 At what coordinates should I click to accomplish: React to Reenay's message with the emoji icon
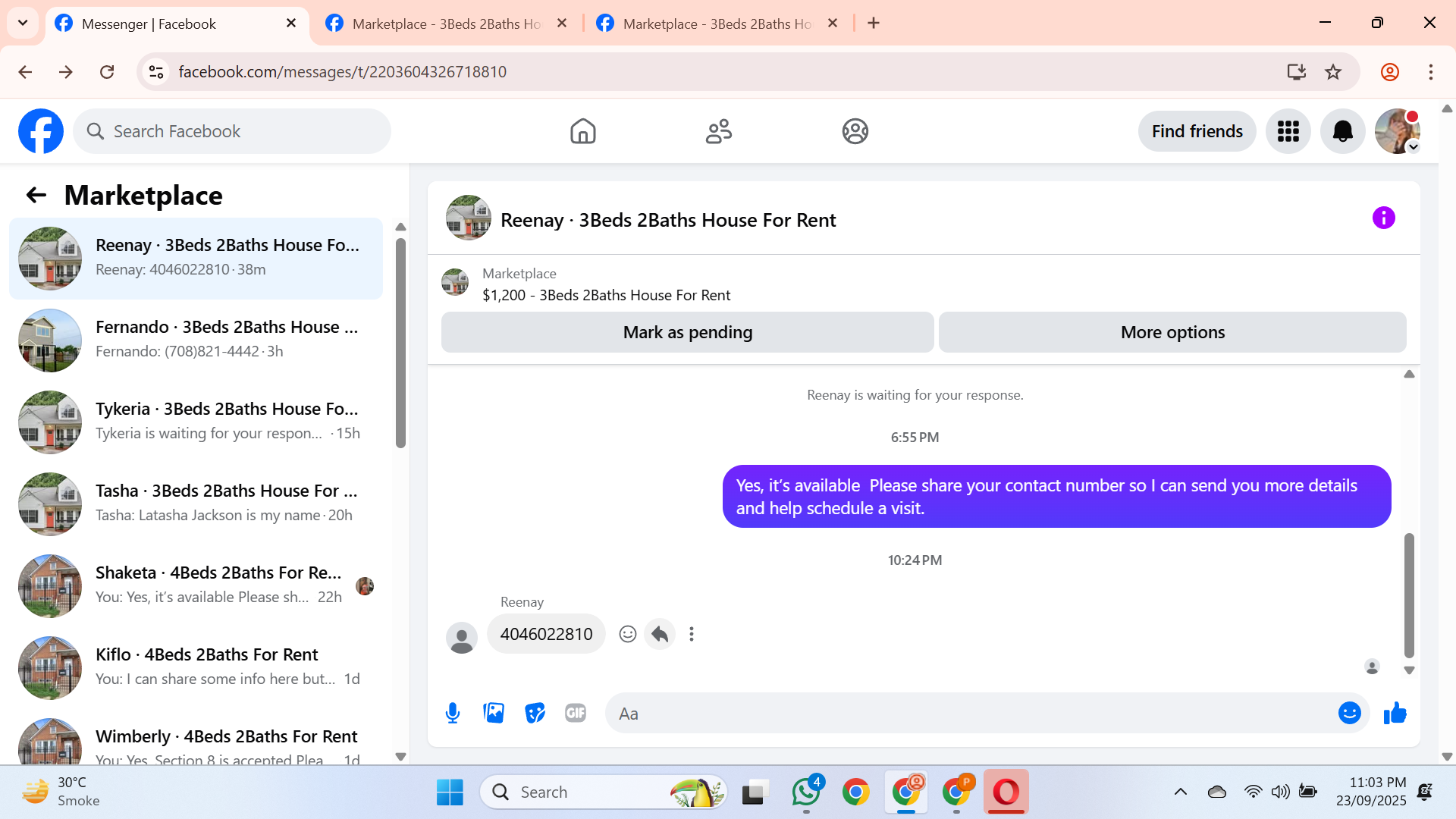tap(627, 634)
